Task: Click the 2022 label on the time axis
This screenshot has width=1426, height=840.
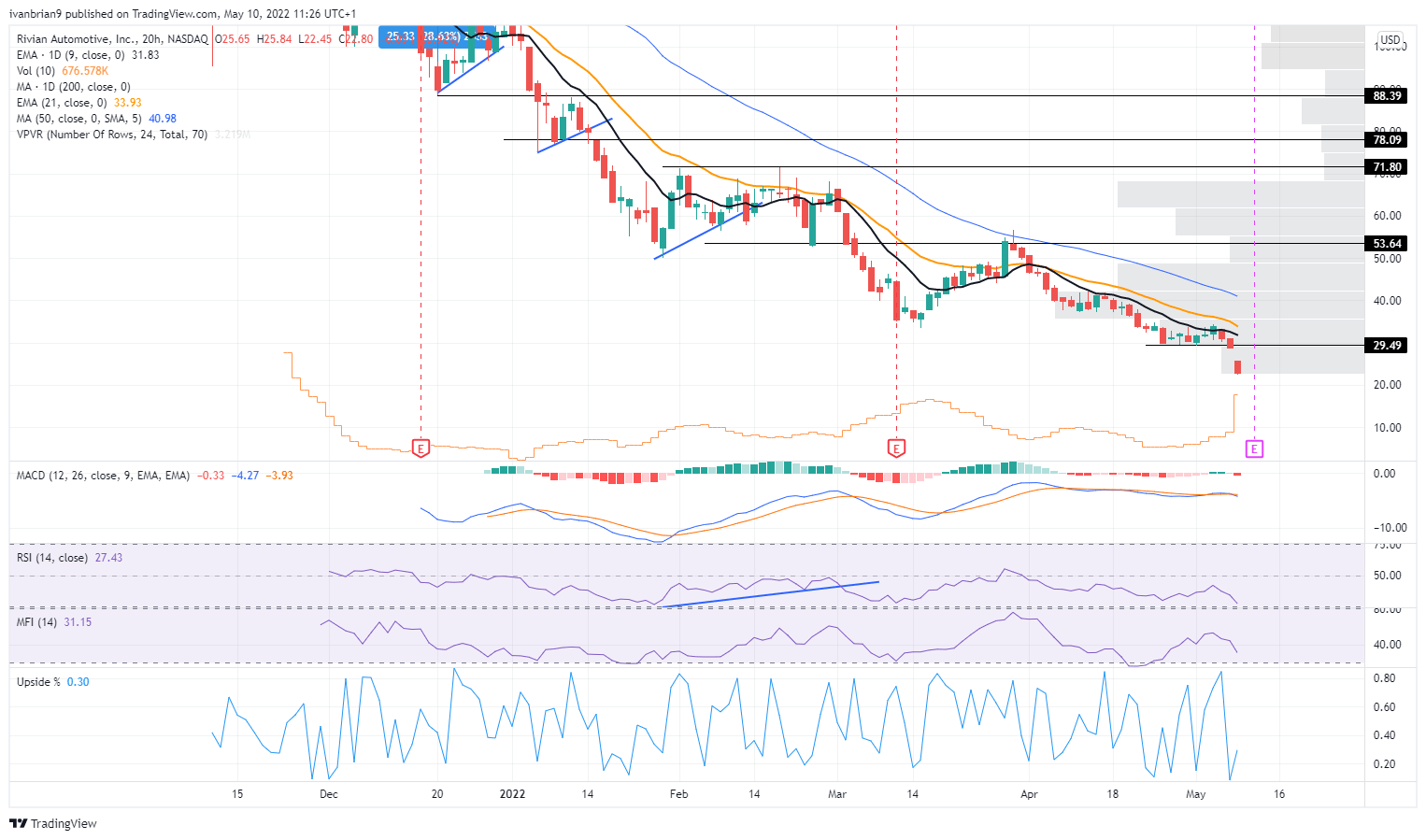Action: tap(512, 792)
